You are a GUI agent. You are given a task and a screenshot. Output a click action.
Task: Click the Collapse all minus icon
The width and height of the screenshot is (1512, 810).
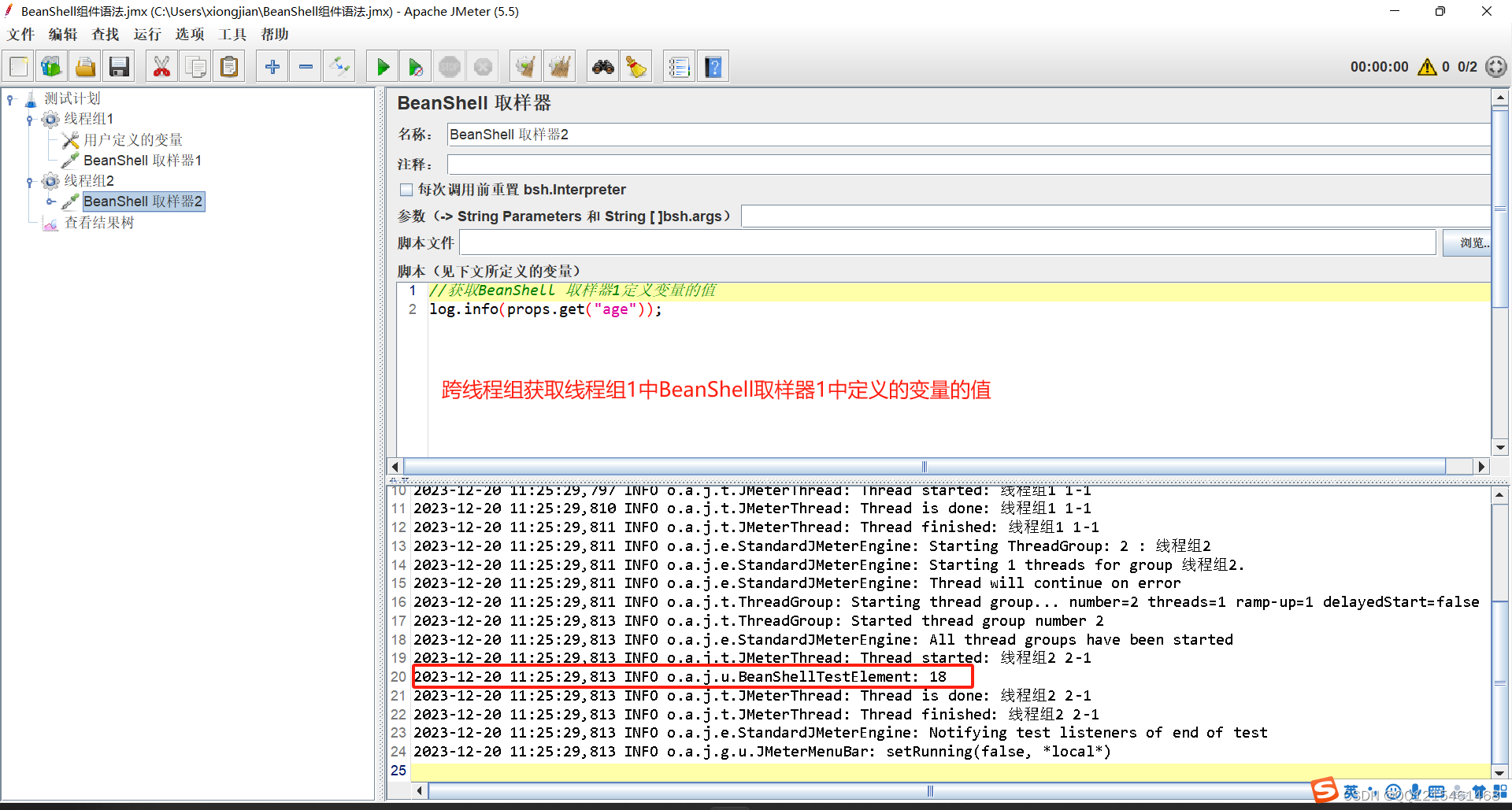(306, 67)
